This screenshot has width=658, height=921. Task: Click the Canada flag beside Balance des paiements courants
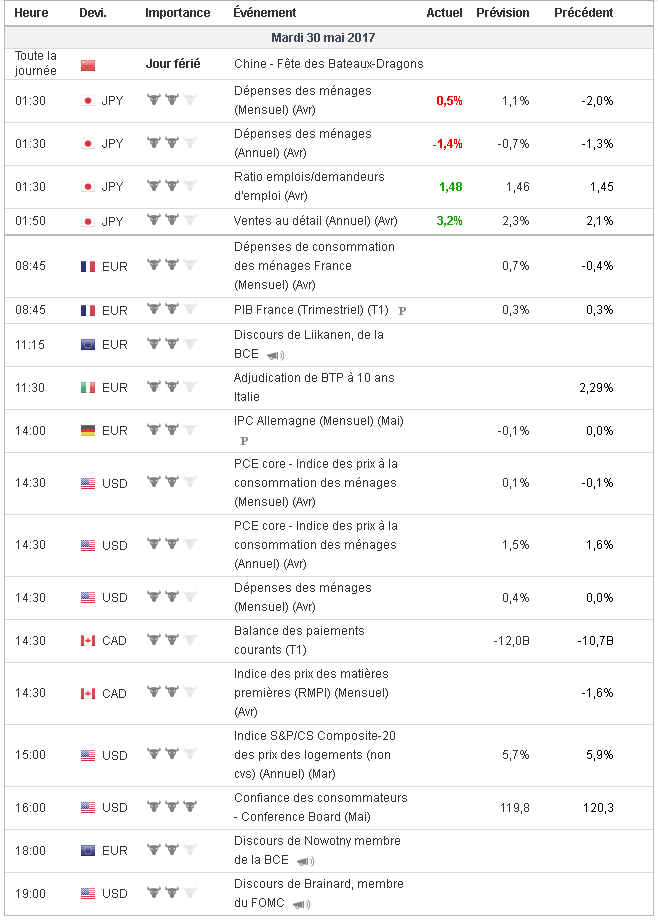coord(88,640)
